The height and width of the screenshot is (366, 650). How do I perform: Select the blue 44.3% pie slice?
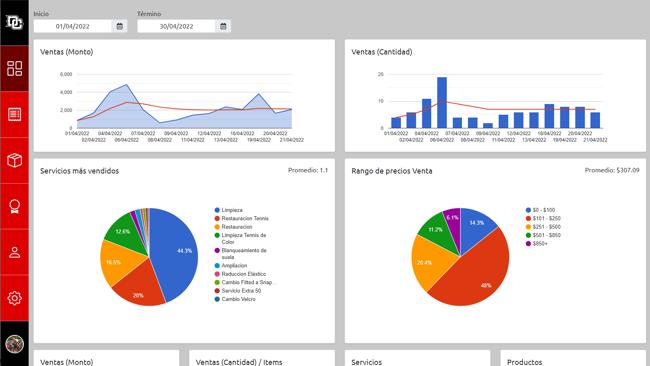click(174, 253)
